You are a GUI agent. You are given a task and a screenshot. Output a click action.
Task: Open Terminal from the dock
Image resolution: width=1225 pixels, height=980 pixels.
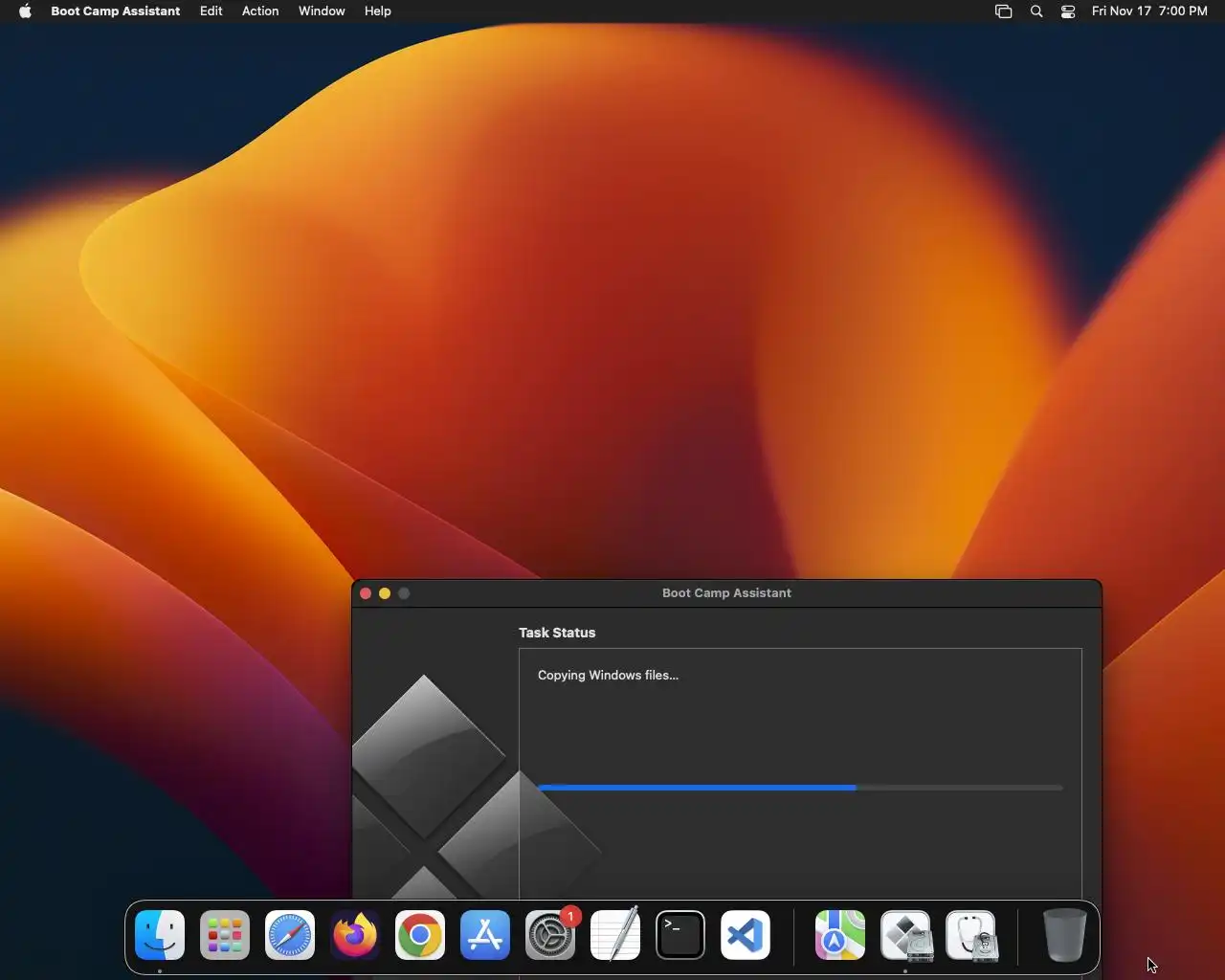click(680, 935)
